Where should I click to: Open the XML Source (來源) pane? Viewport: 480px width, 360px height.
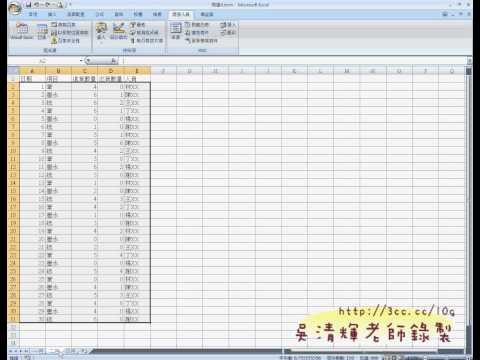coord(176,31)
